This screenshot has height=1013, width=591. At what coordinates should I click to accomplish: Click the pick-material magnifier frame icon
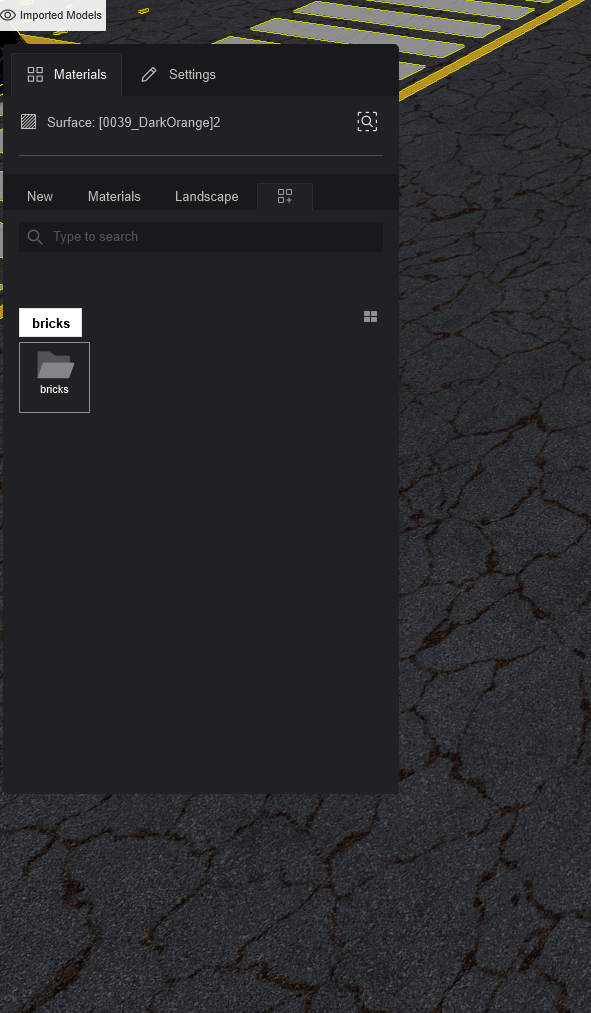click(367, 121)
